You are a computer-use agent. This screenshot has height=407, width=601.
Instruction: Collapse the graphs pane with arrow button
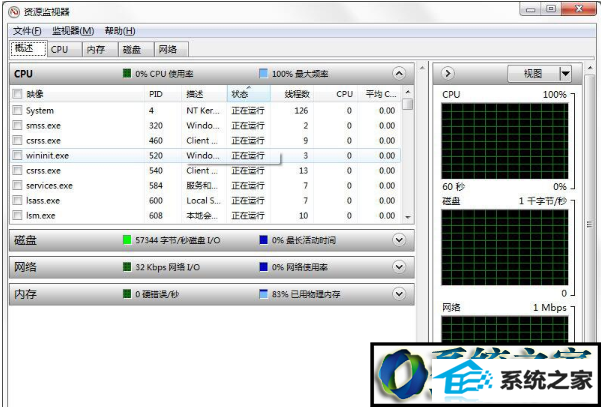coord(448,73)
